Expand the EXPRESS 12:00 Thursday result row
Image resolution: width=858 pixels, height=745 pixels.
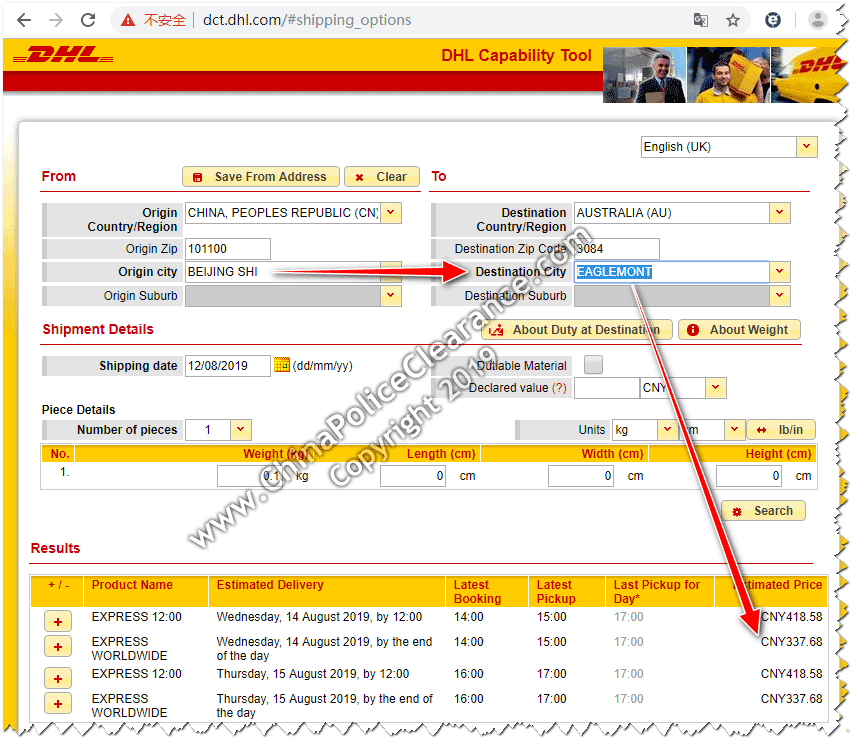click(x=58, y=679)
